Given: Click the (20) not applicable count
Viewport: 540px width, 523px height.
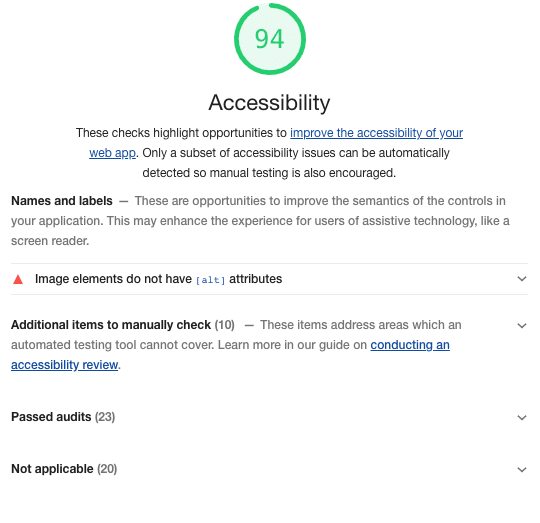Looking at the screenshot, I should 107,469.
